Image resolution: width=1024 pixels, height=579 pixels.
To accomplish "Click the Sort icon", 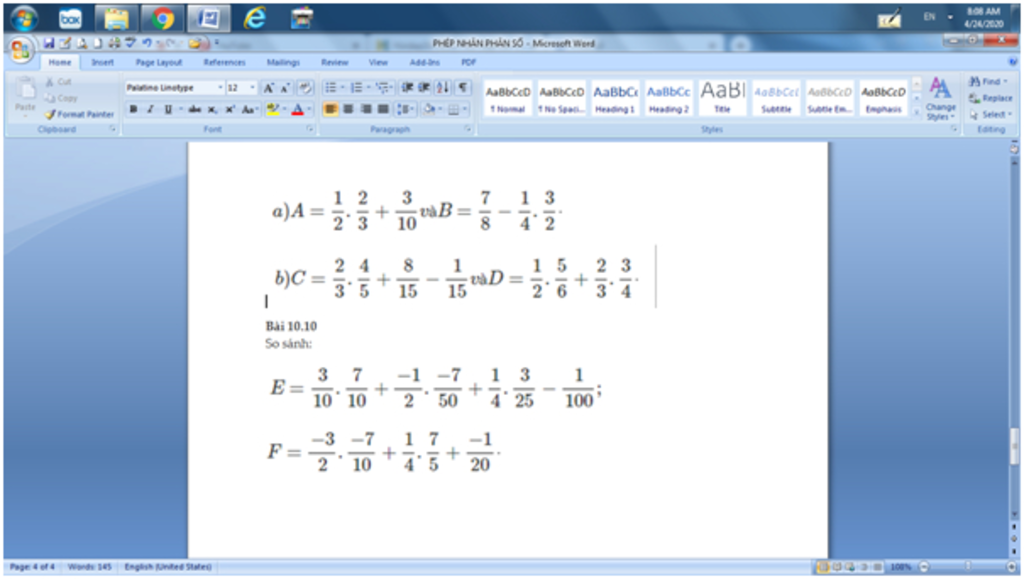I will pos(443,87).
